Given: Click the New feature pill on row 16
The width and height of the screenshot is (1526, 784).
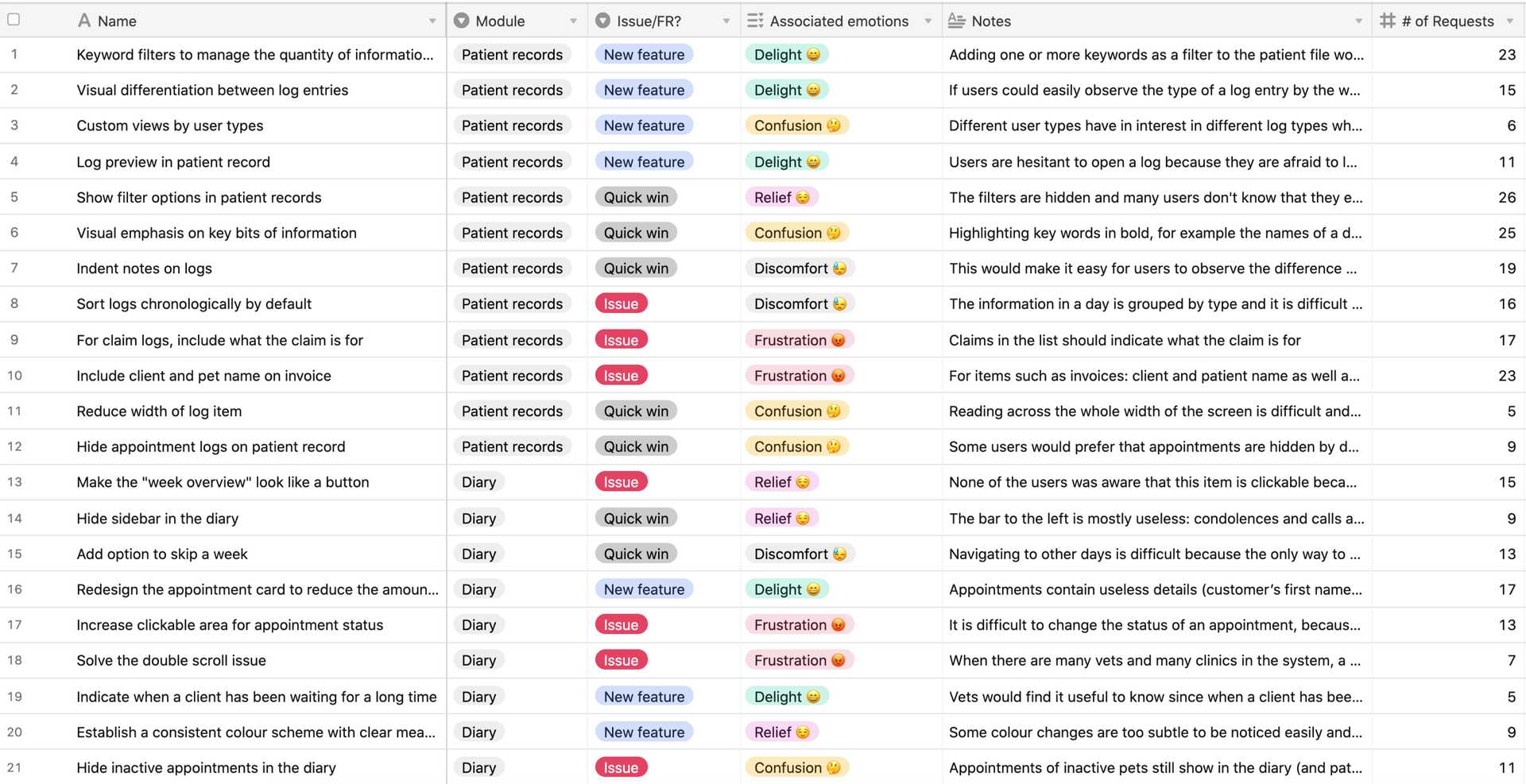Looking at the screenshot, I should tap(644, 589).
